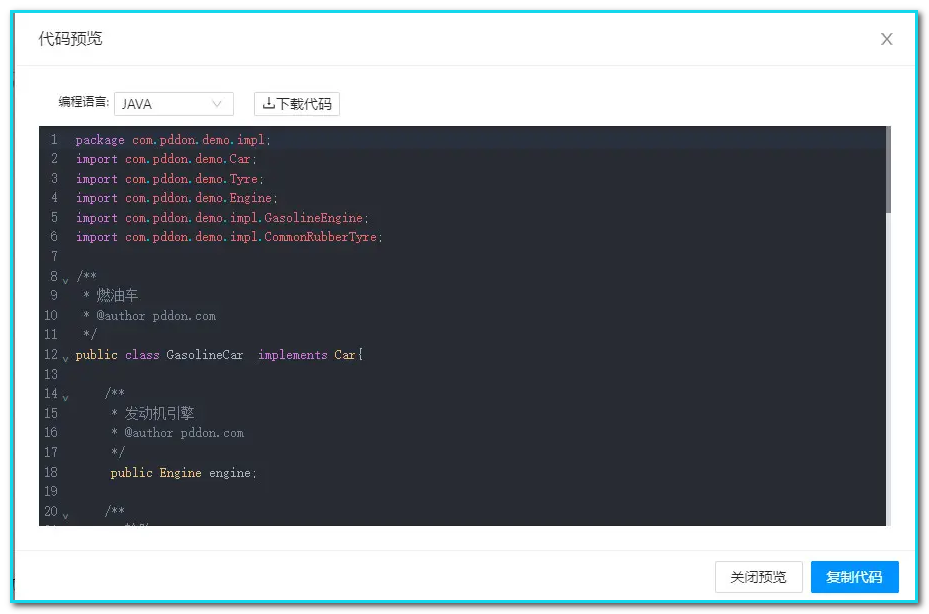Click line number 1 in the gutter
The image size is (929, 614).
pyautogui.click(x=53, y=139)
